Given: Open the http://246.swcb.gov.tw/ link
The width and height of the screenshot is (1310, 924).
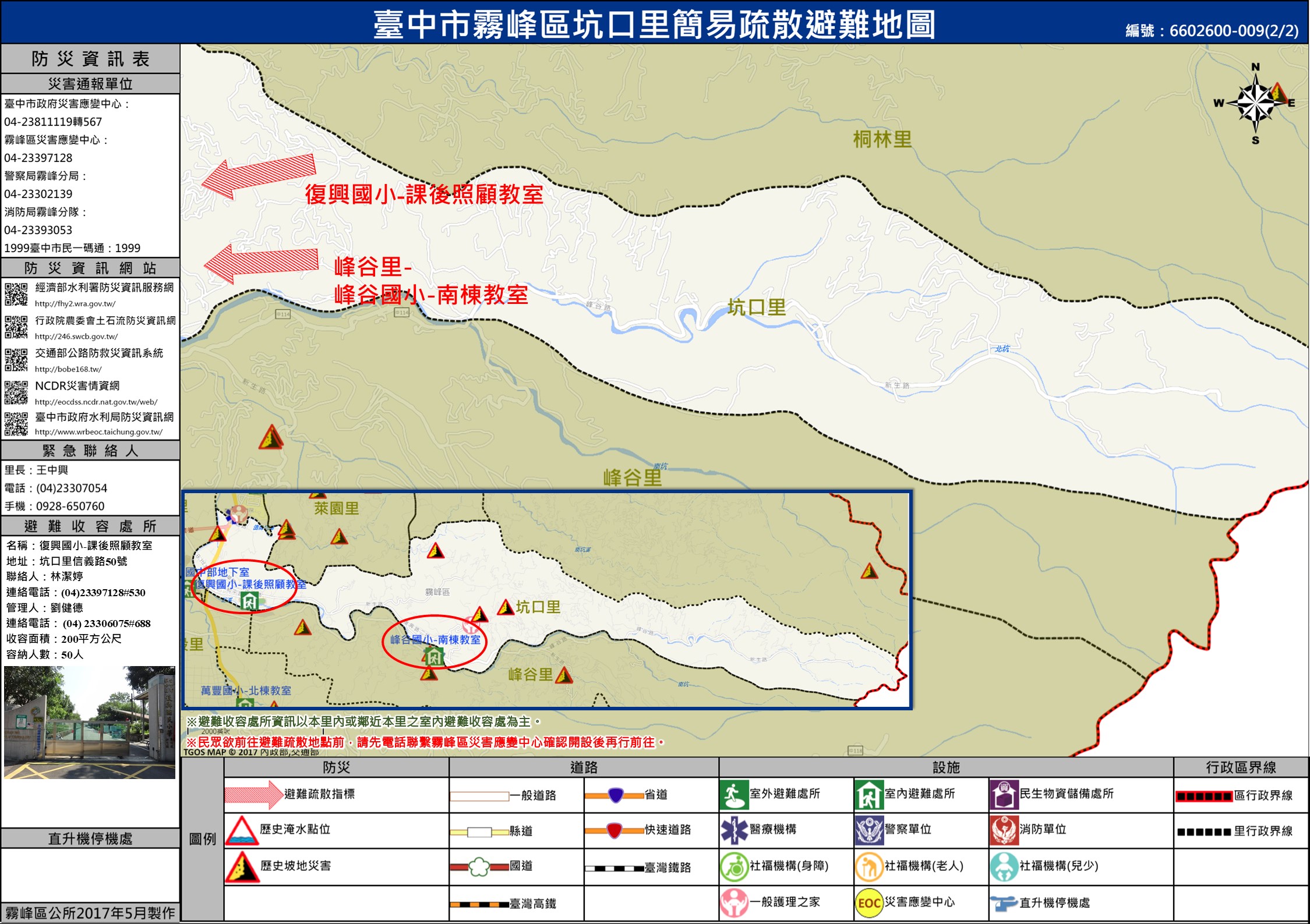Looking at the screenshot, I should click(x=76, y=337).
